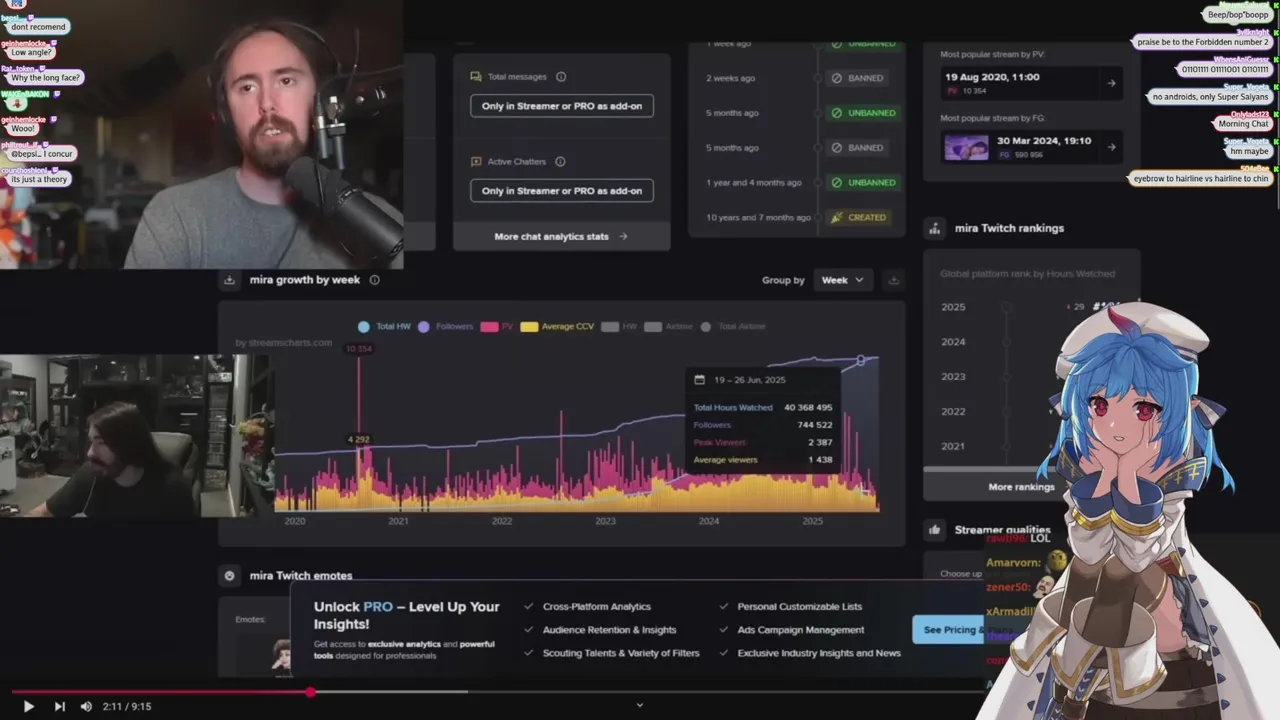Click the mira Twitch emotes section icon
Screen dimensions: 1280x720
(229, 576)
